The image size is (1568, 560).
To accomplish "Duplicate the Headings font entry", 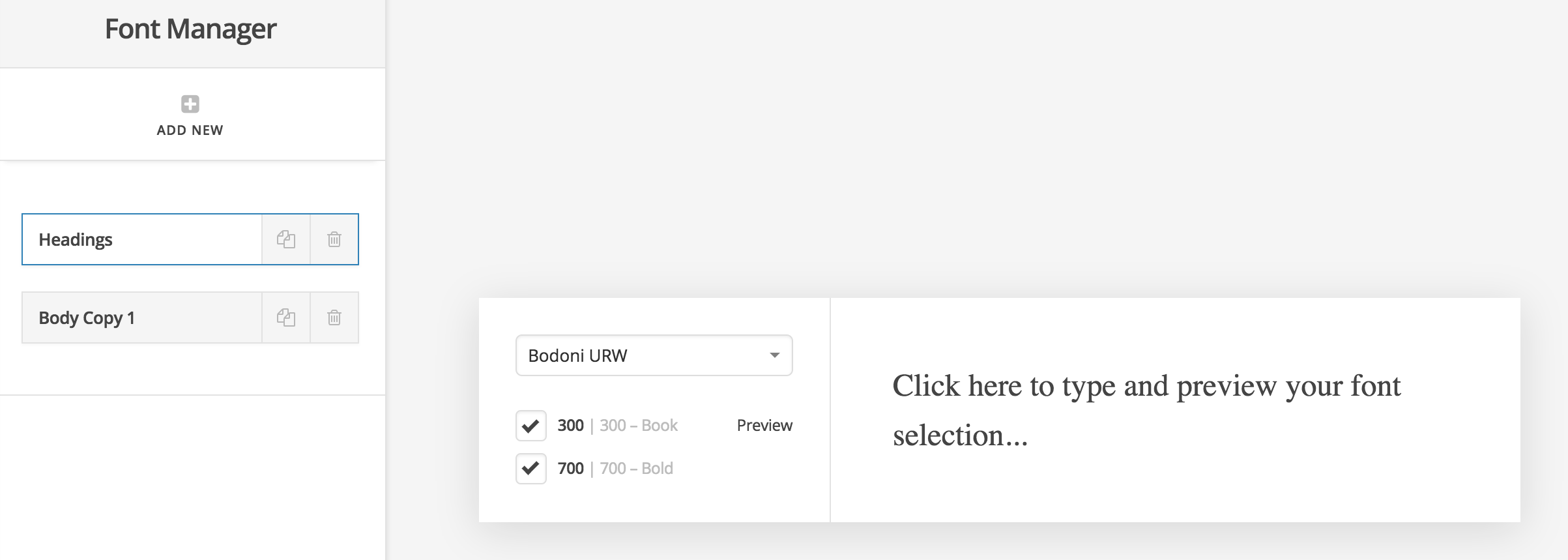I will (x=286, y=239).
